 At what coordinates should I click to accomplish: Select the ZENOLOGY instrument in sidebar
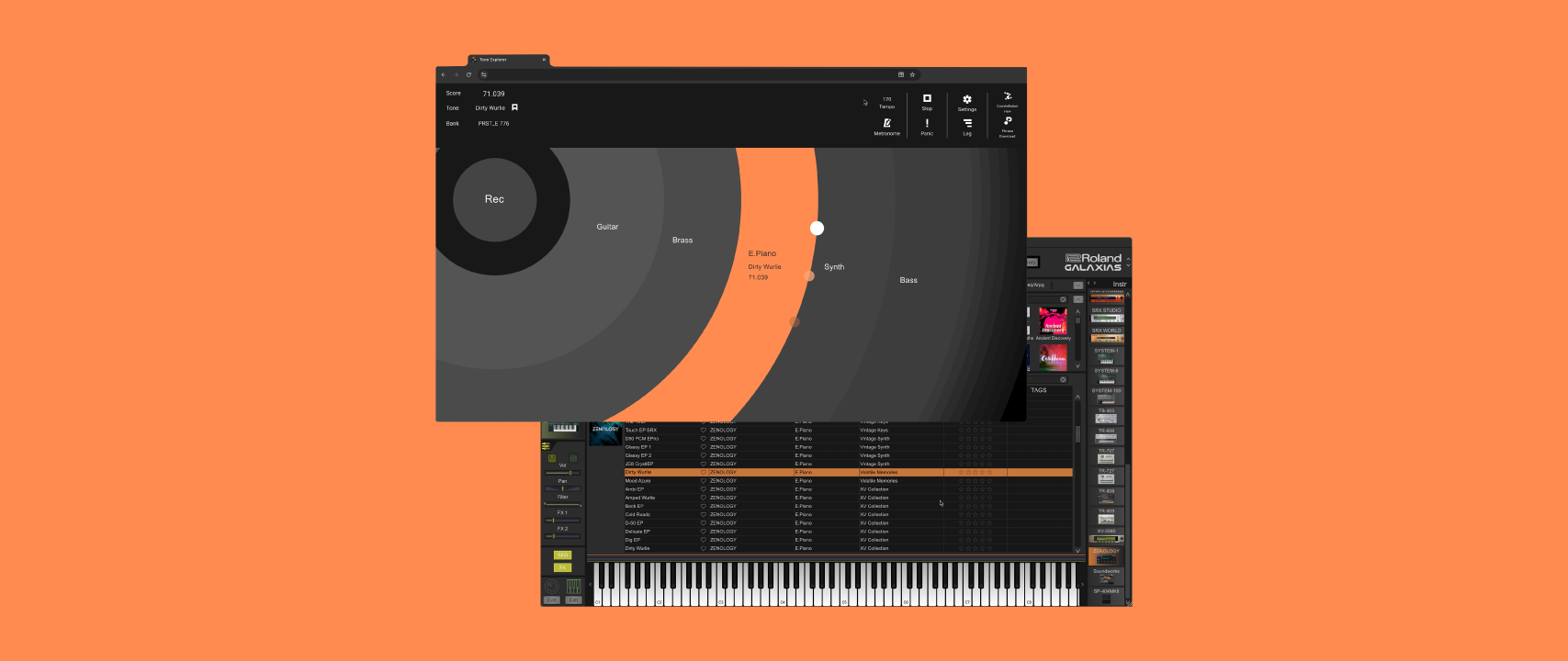click(x=1106, y=556)
